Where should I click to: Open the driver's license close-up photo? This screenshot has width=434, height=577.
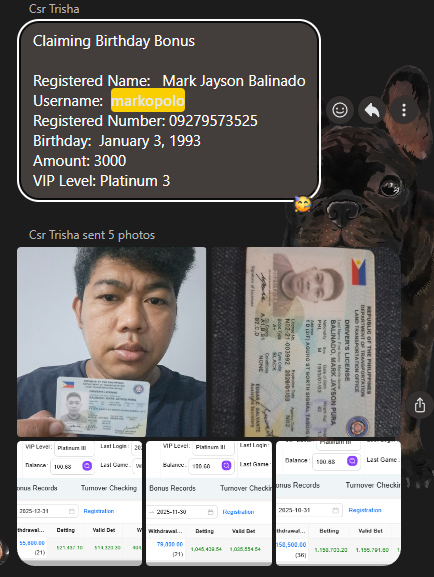coord(306,342)
